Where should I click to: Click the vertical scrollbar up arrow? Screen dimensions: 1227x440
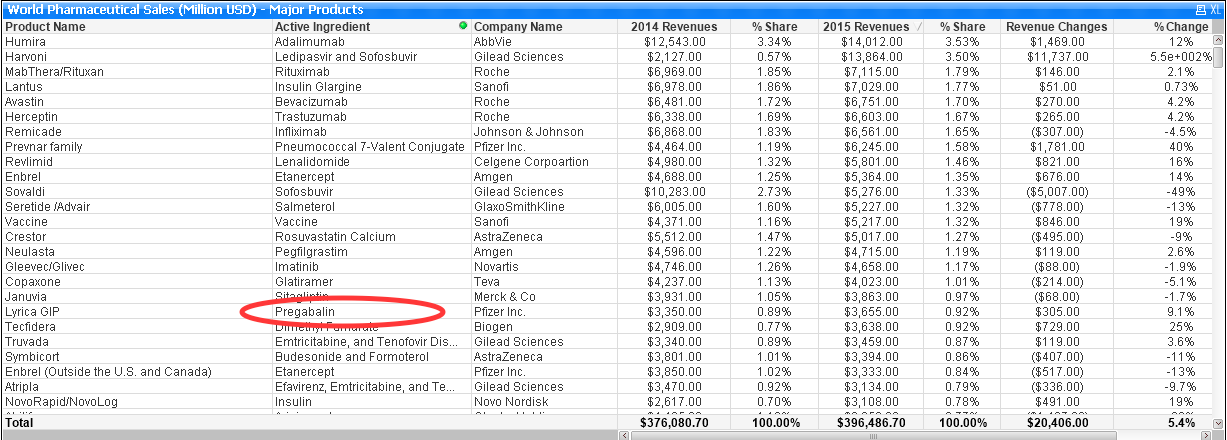click(x=1218, y=42)
